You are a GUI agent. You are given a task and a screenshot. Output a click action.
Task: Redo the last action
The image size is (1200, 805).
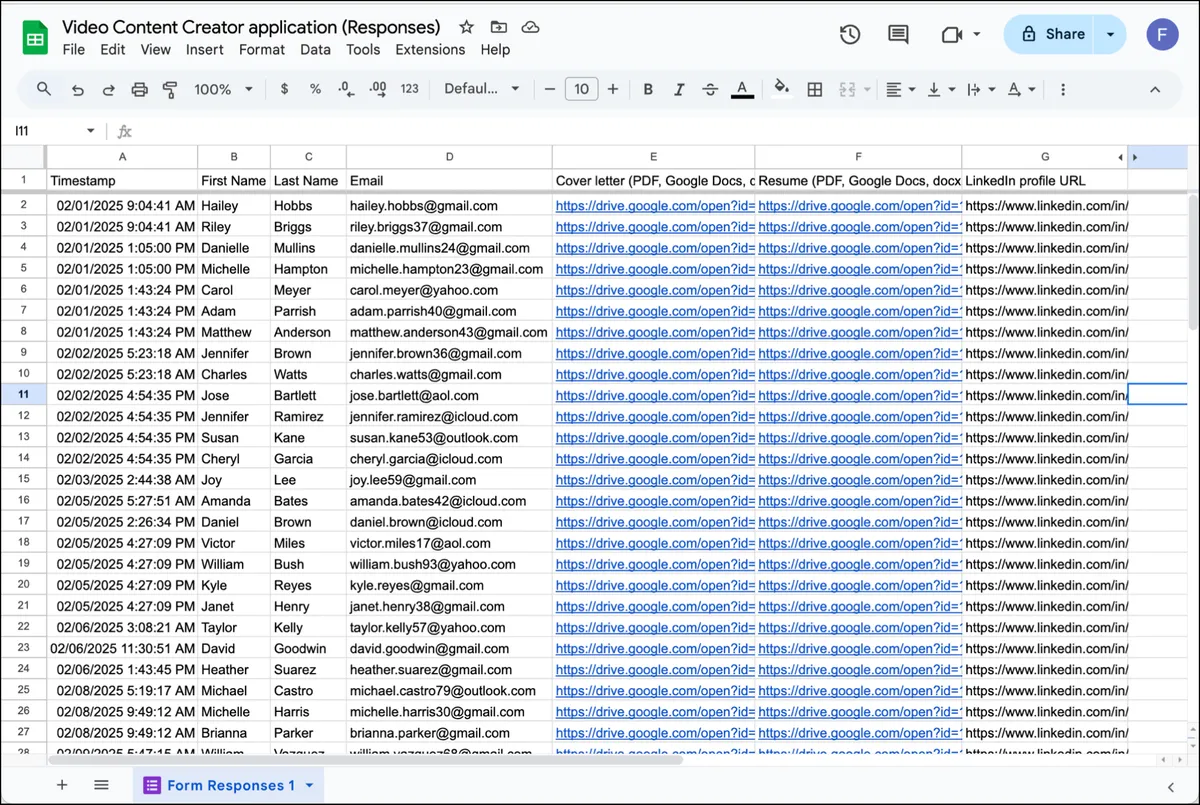pyautogui.click(x=108, y=89)
